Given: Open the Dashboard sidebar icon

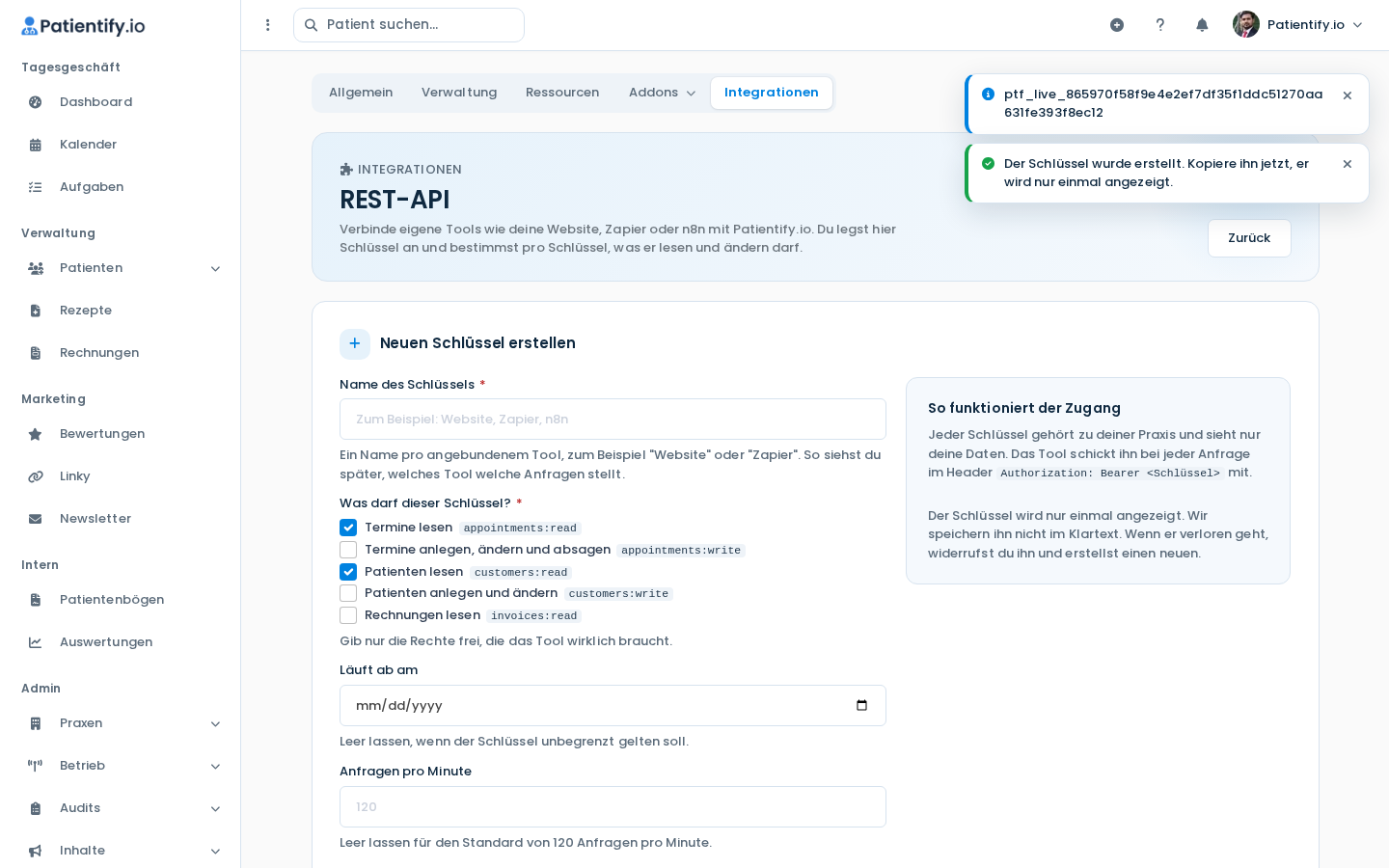Looking at the screenshot, I should click(36, 102).
